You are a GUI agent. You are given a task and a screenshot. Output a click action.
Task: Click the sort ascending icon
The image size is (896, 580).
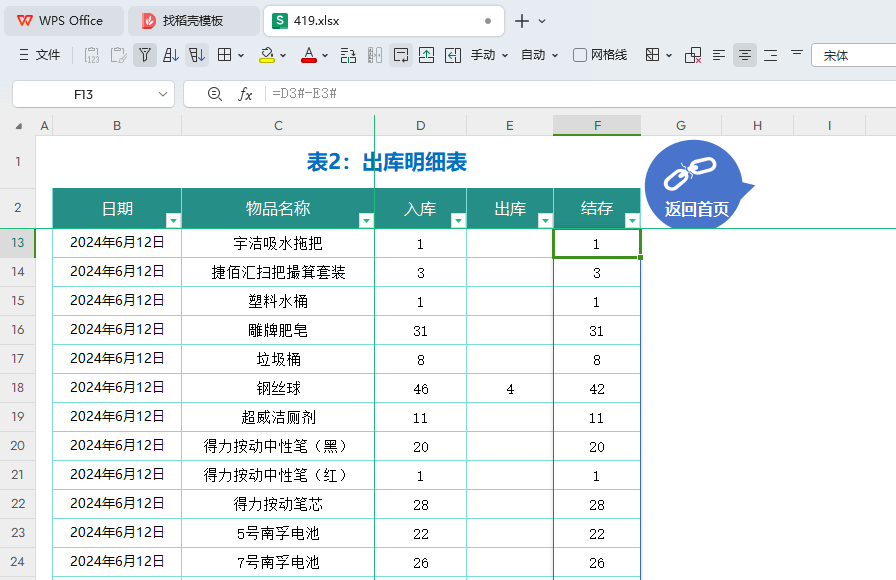click(x=171, y=55)
